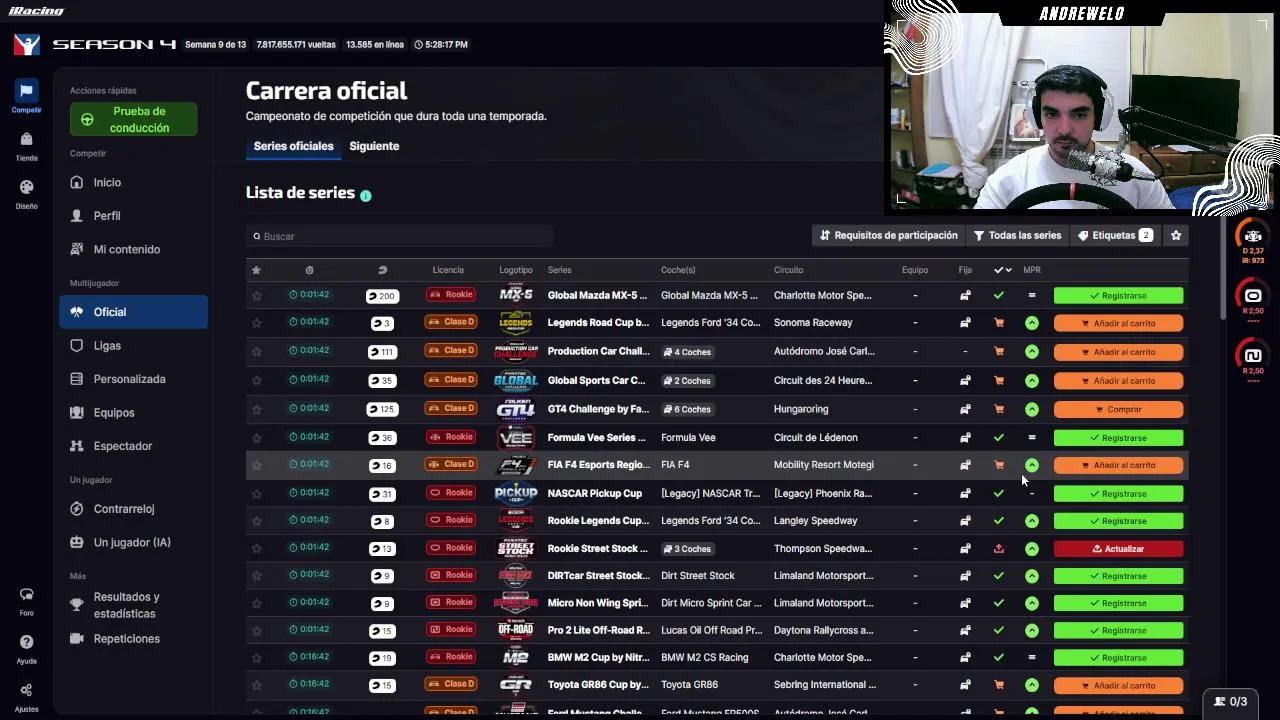Screen dimensions: 1280x720
Task: Open the Competir flag icon in the sidebar
Action: pos(27,91)
